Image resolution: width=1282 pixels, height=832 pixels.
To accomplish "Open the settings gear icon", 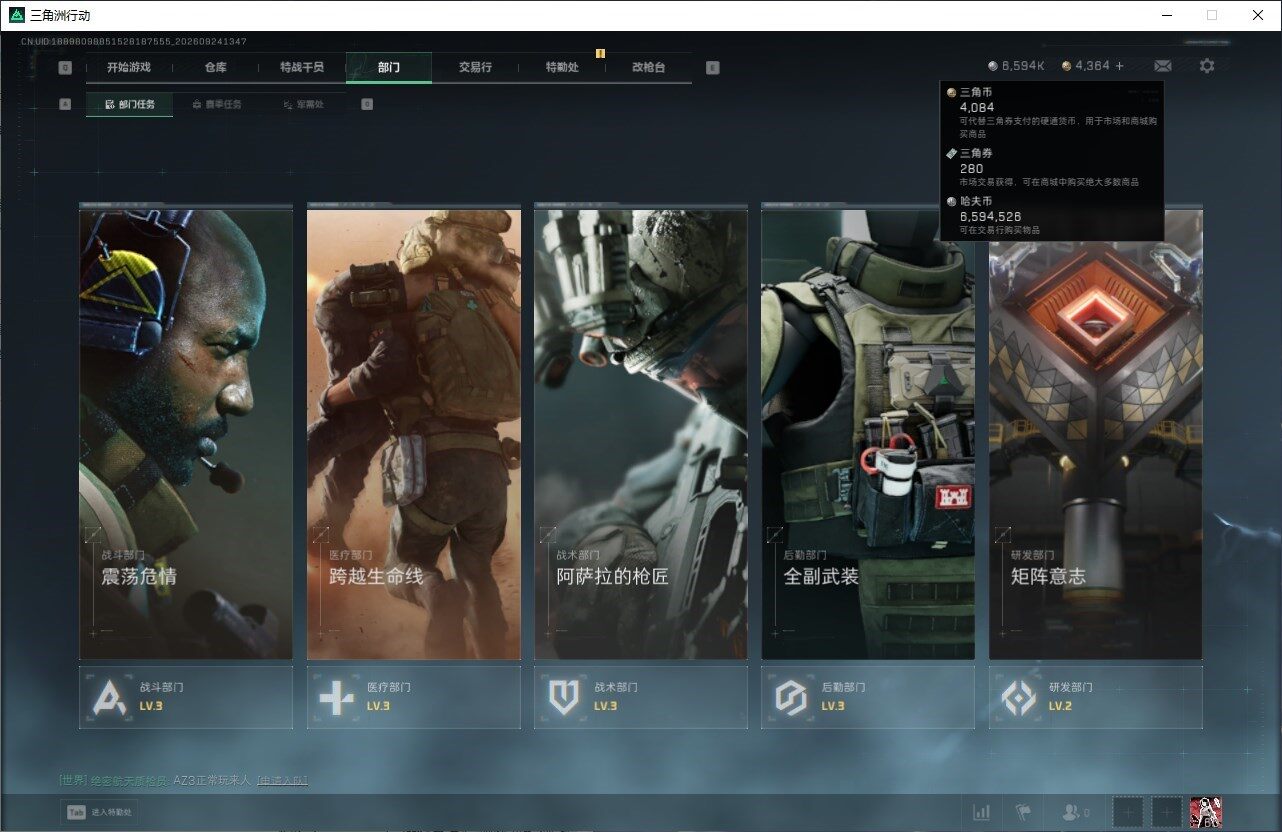I will point(1207,66).
